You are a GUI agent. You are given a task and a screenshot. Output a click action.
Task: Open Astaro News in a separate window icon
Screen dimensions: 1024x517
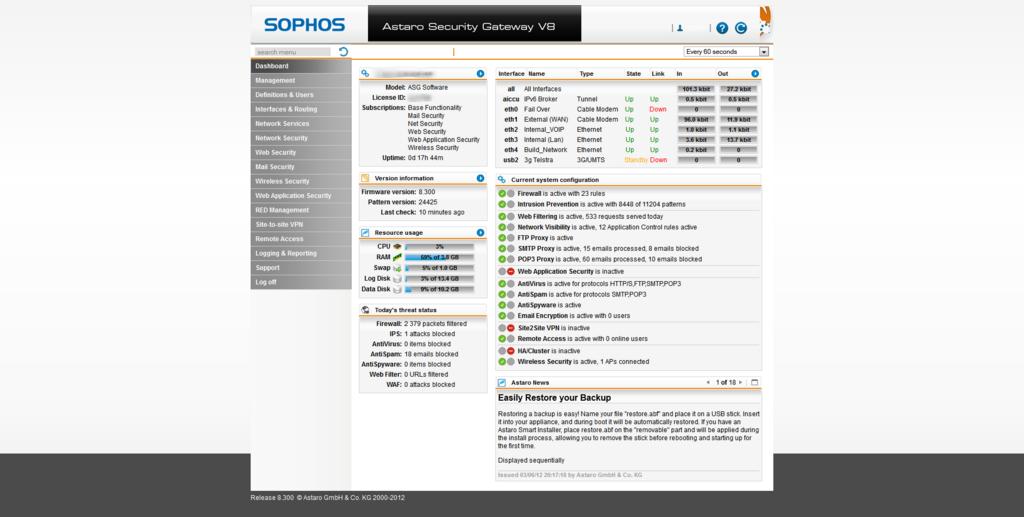point(754,383)
